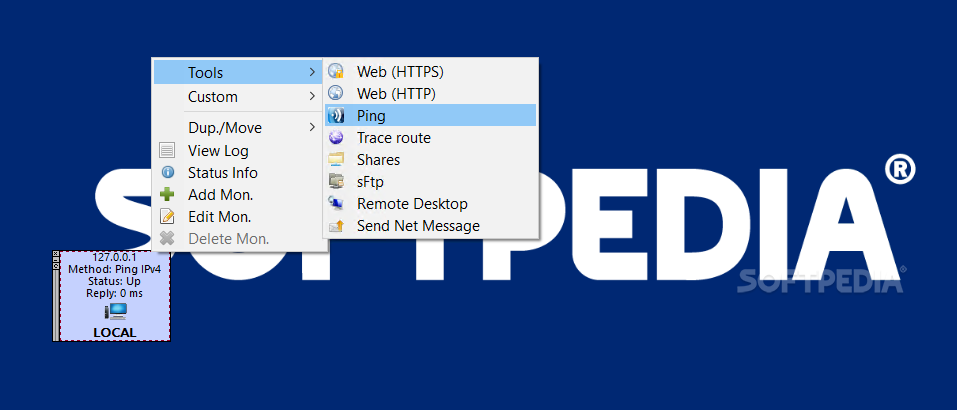The height and width of the screenshot is (410, 957).
Task: Click the Method: Ping IPv4 text
Action: [x=114, y=269]
